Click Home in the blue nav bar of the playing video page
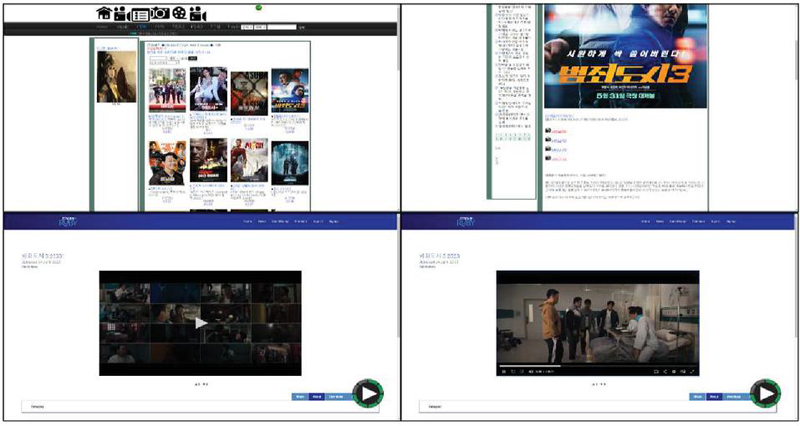The image size is (800, 426). pyautogui.click(x=645, y=221)
